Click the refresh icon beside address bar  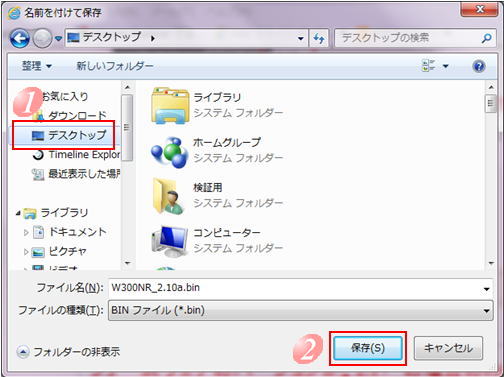319,39
